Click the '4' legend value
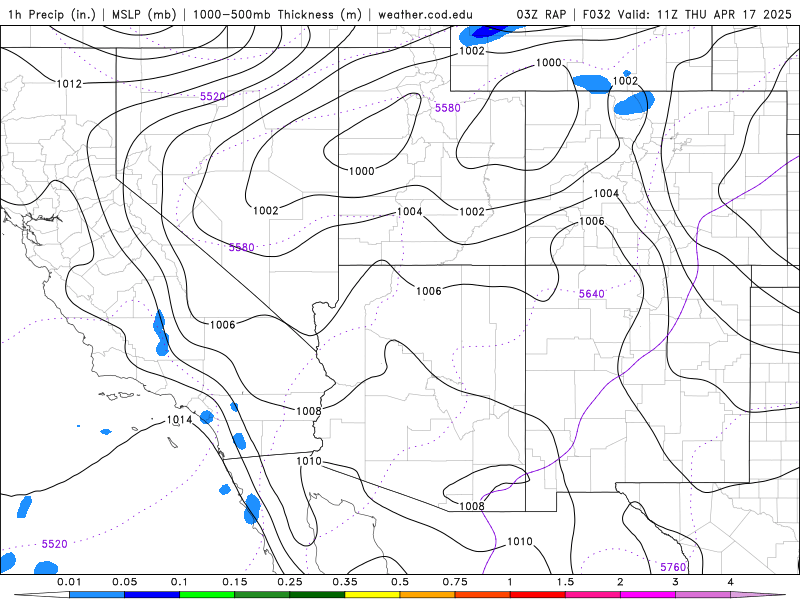The image size is (800, 600). click(731, 582)
